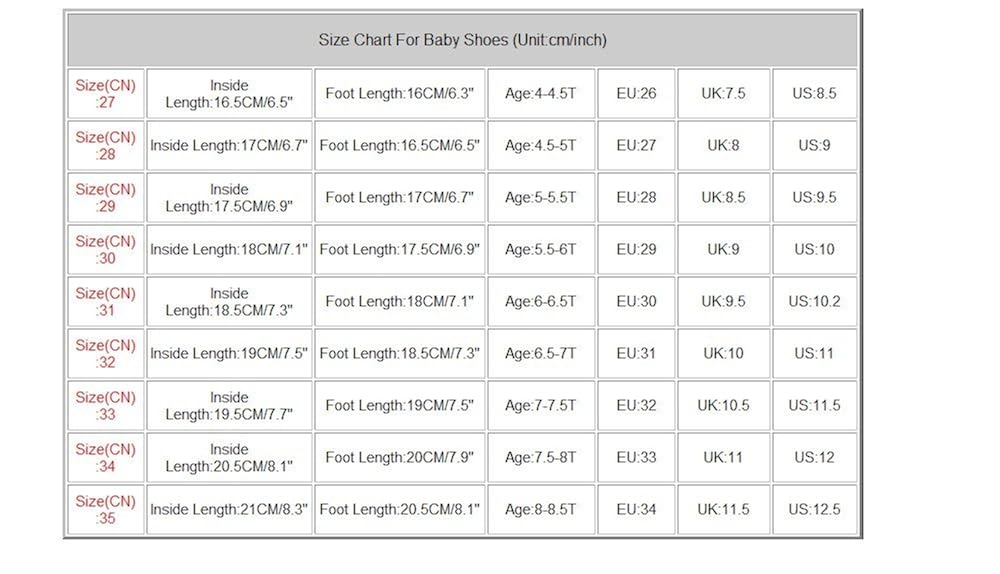1000x574 pixels.
Task: Select the Inside Length:21CM/8.3" cell
Action: [229, 510]
